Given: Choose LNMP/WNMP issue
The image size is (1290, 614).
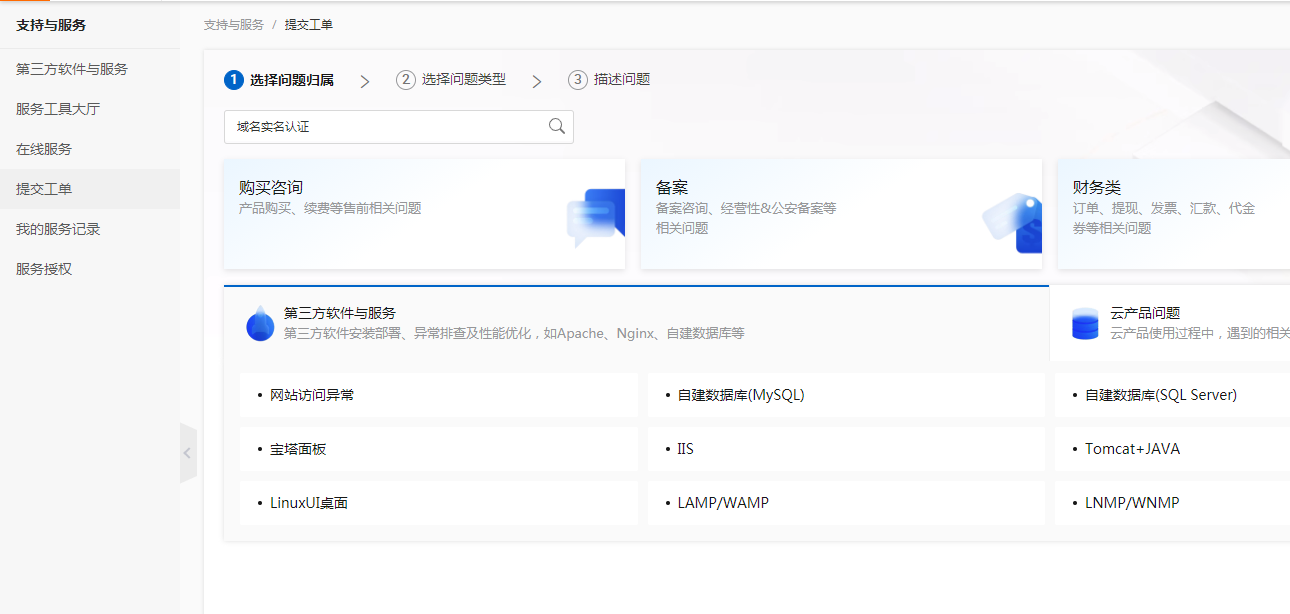Looking at the screenshot, I should click(x=1172, y=503).
